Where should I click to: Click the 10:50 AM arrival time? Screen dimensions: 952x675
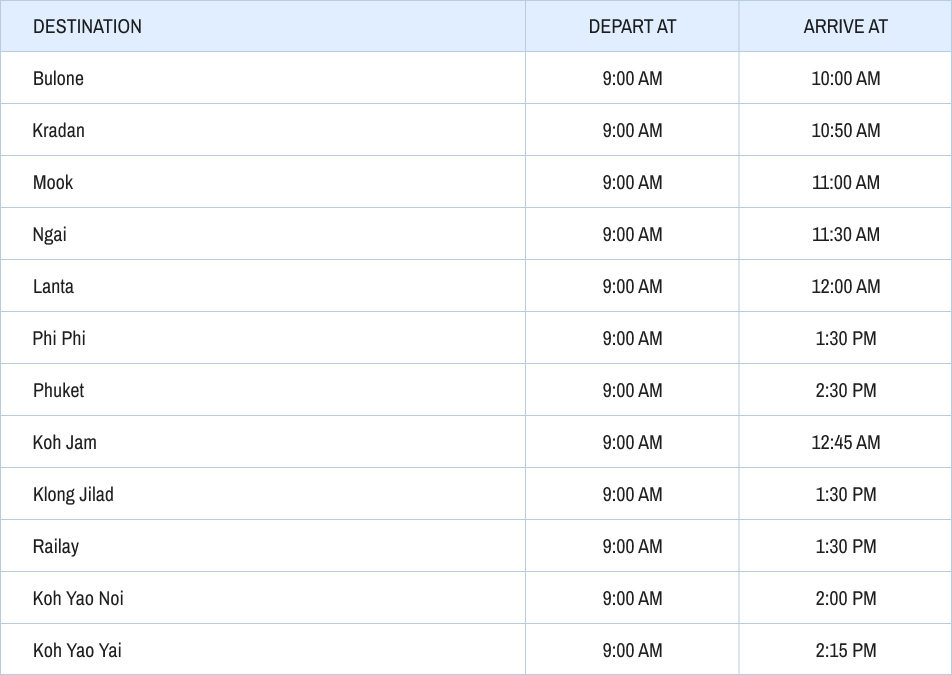coord(846,130)
